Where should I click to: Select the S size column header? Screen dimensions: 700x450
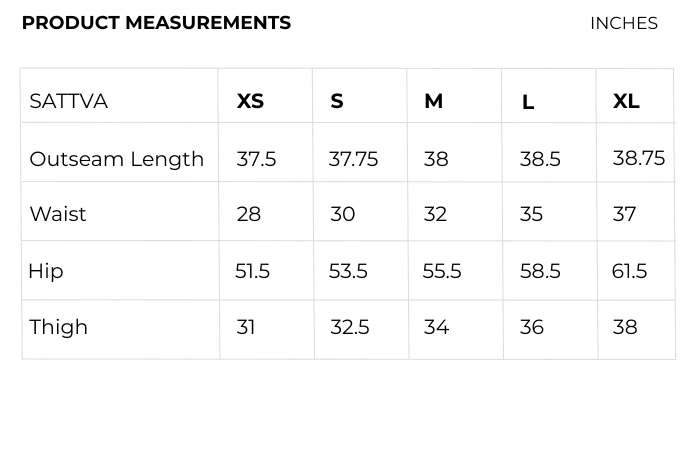click(337, 101)
